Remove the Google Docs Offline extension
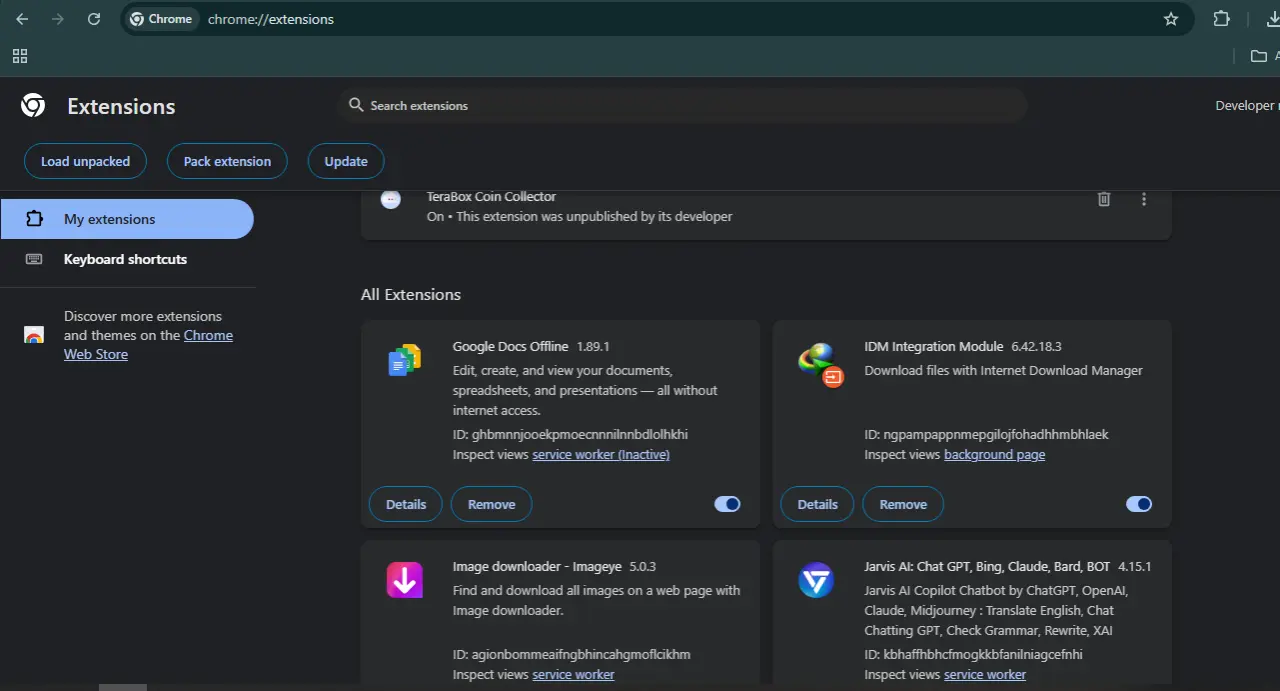 coord(491,504)
